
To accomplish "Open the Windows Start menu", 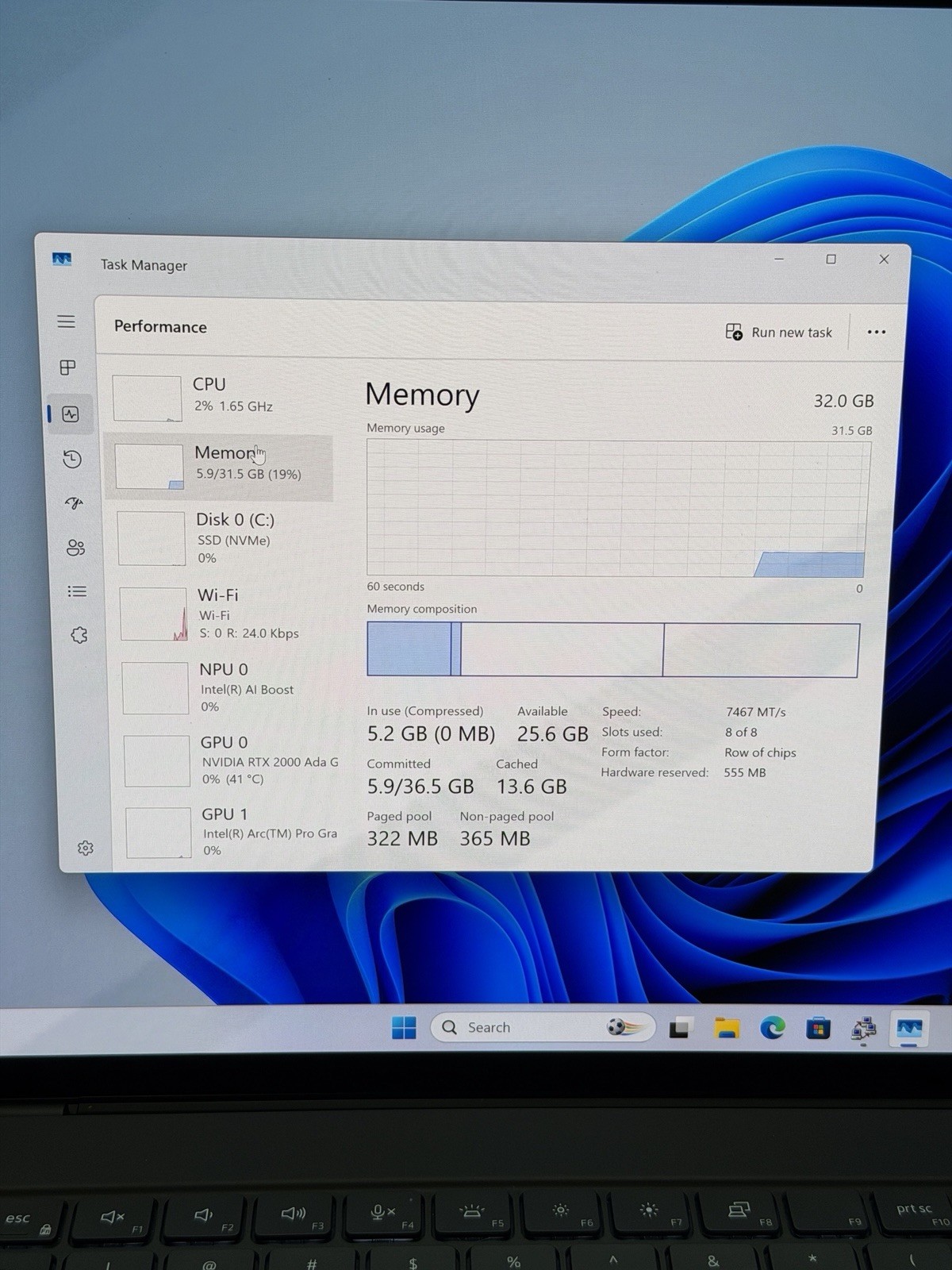I will pos(404,1027).
